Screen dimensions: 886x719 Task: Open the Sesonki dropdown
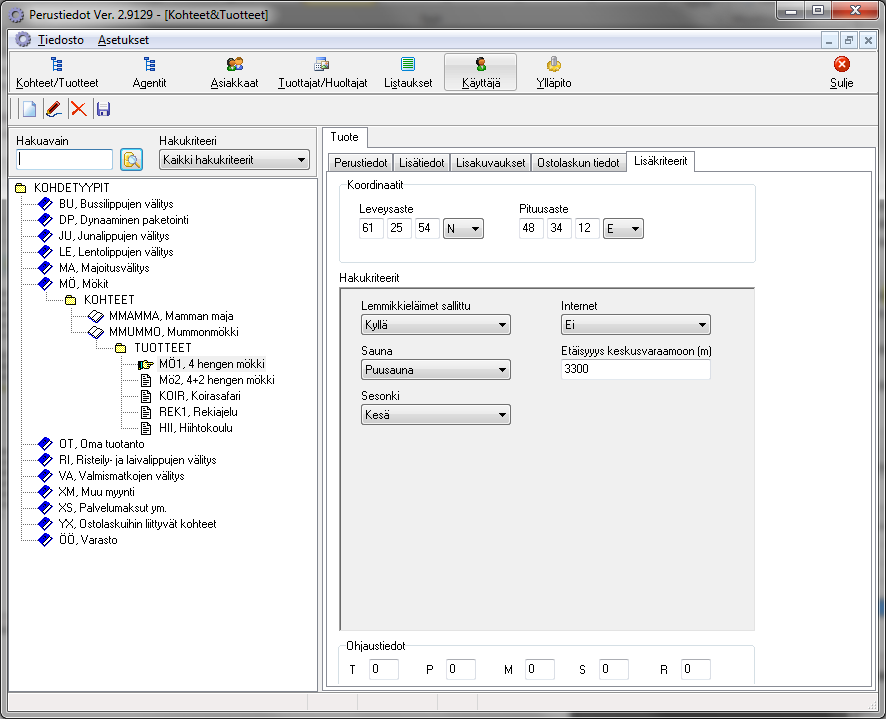coord(436,414)
